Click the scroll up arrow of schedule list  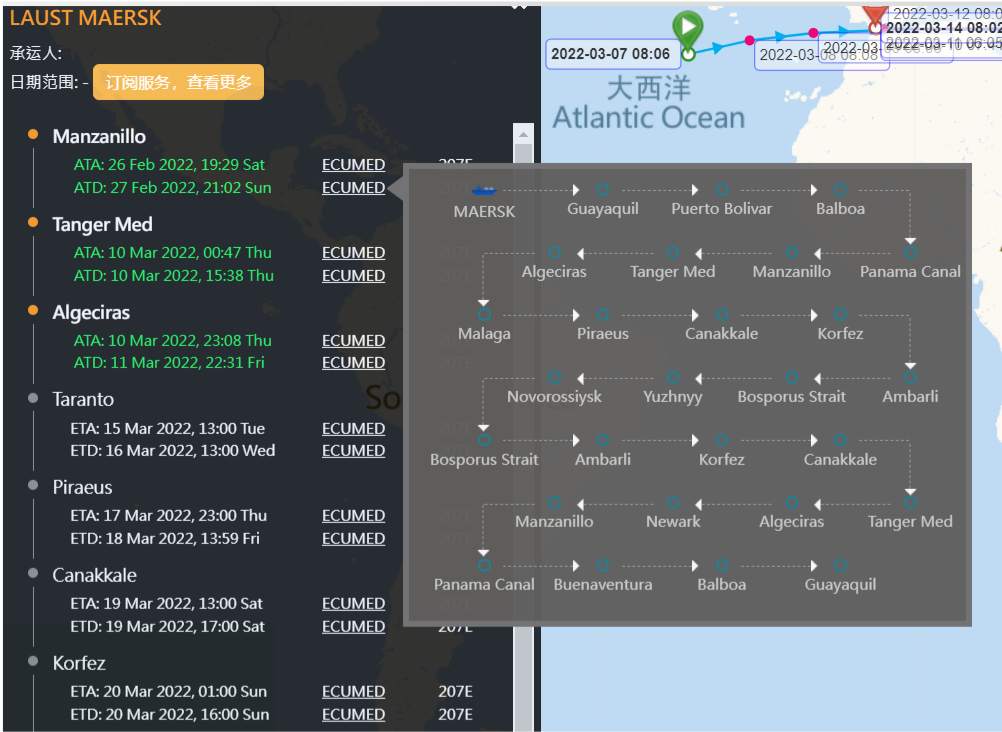[523, 134]
